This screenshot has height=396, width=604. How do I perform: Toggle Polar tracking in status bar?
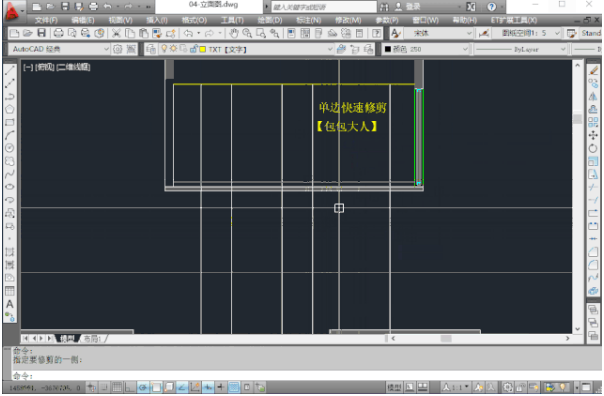(x=143, y=387)
